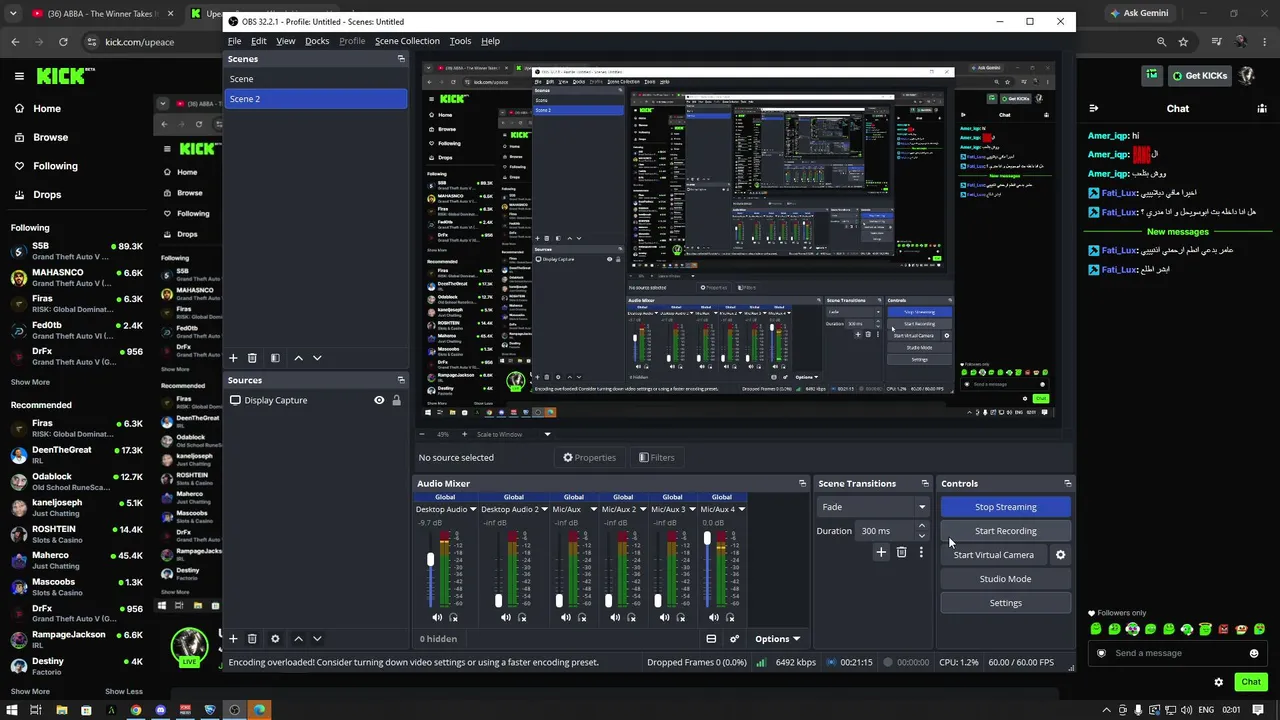Open Desktop Audio channel options arrow

click(x=473, y=509)
